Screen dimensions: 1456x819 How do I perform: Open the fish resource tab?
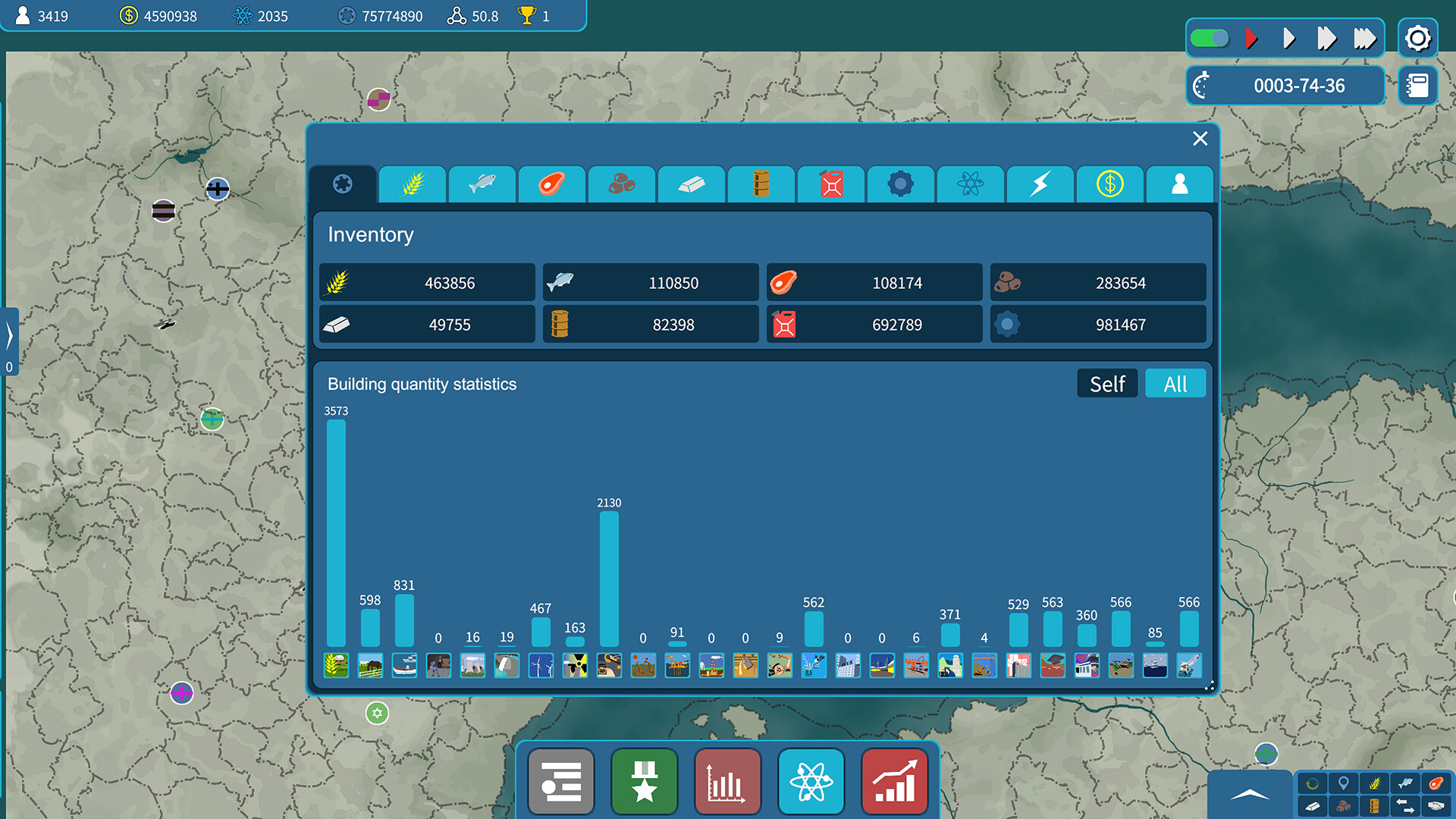click(x=482, y=184)
